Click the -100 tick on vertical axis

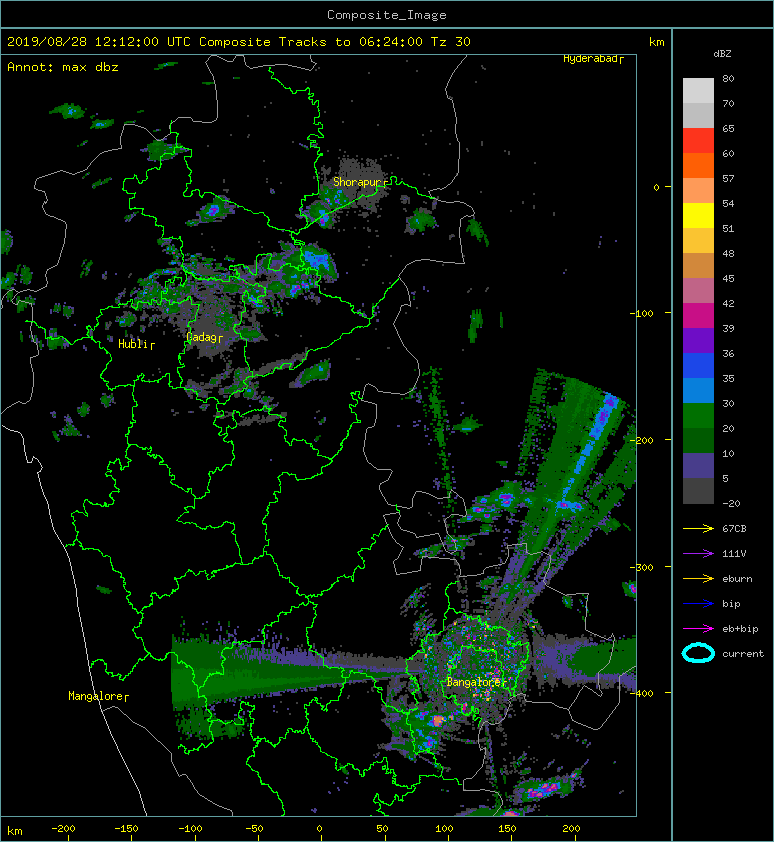641,313
